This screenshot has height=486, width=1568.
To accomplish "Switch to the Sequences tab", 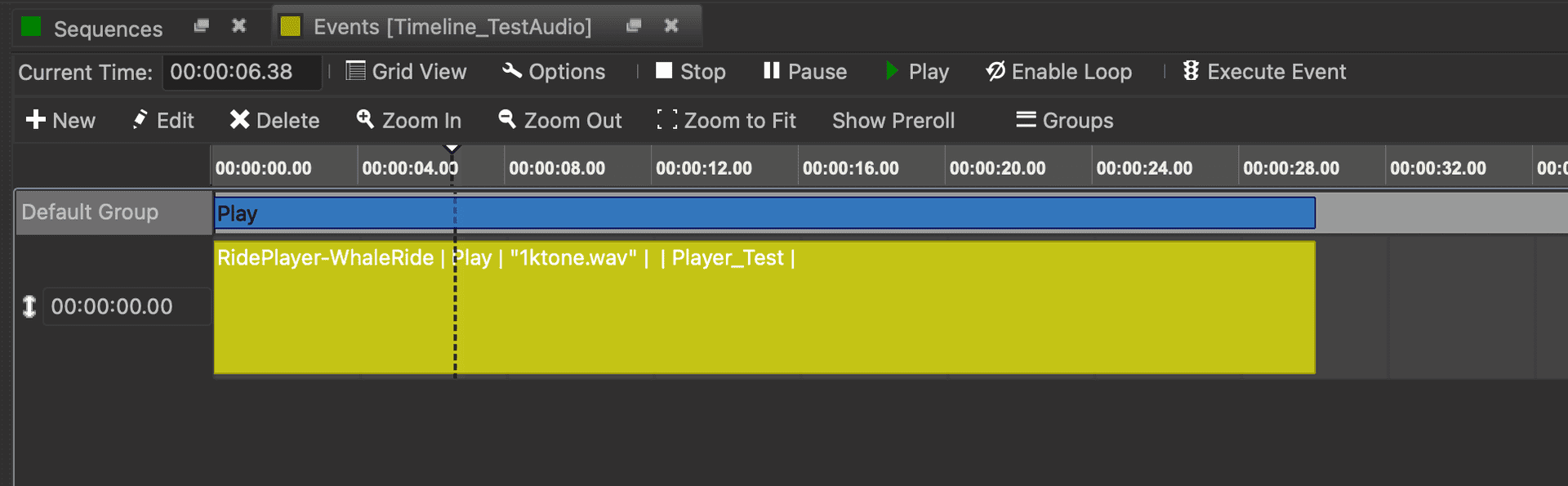I will click(108, 29).
